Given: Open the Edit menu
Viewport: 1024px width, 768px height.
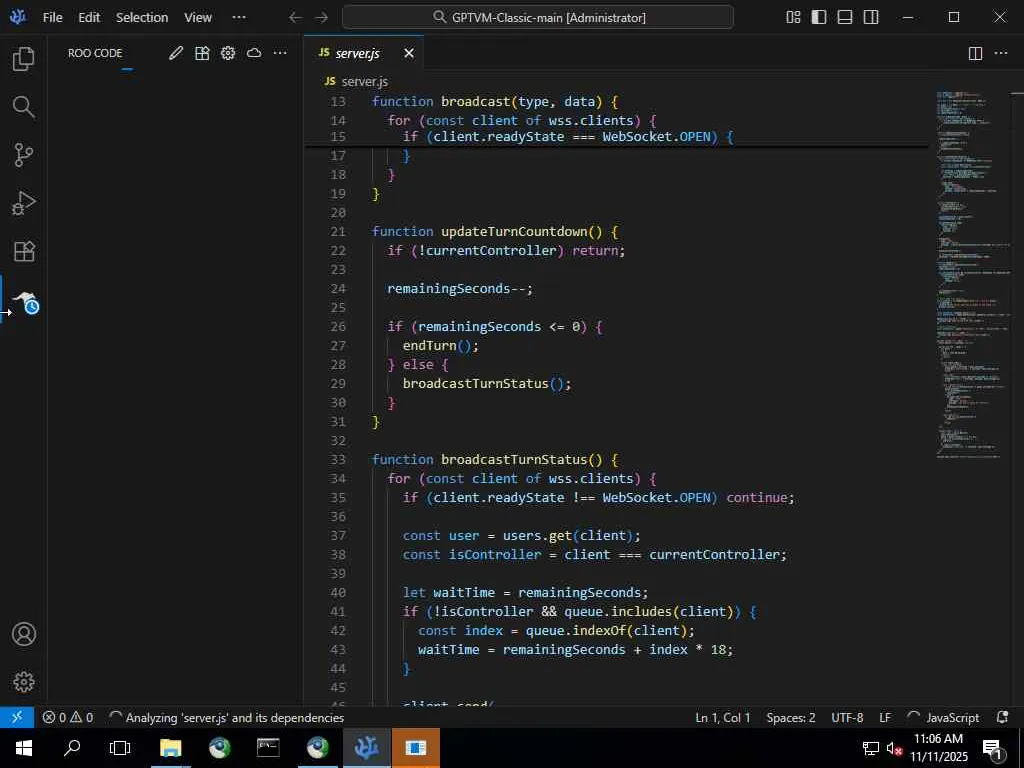Looking at the screenshot, I should [x=89, y=18].
